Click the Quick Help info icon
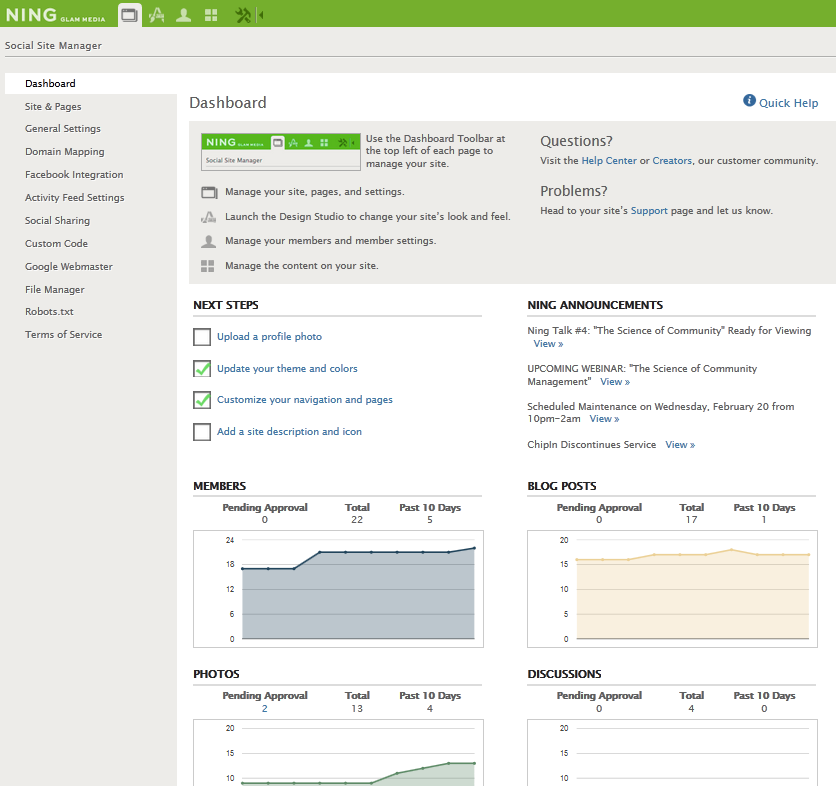The image size is (836, 786). click(749, 100)
